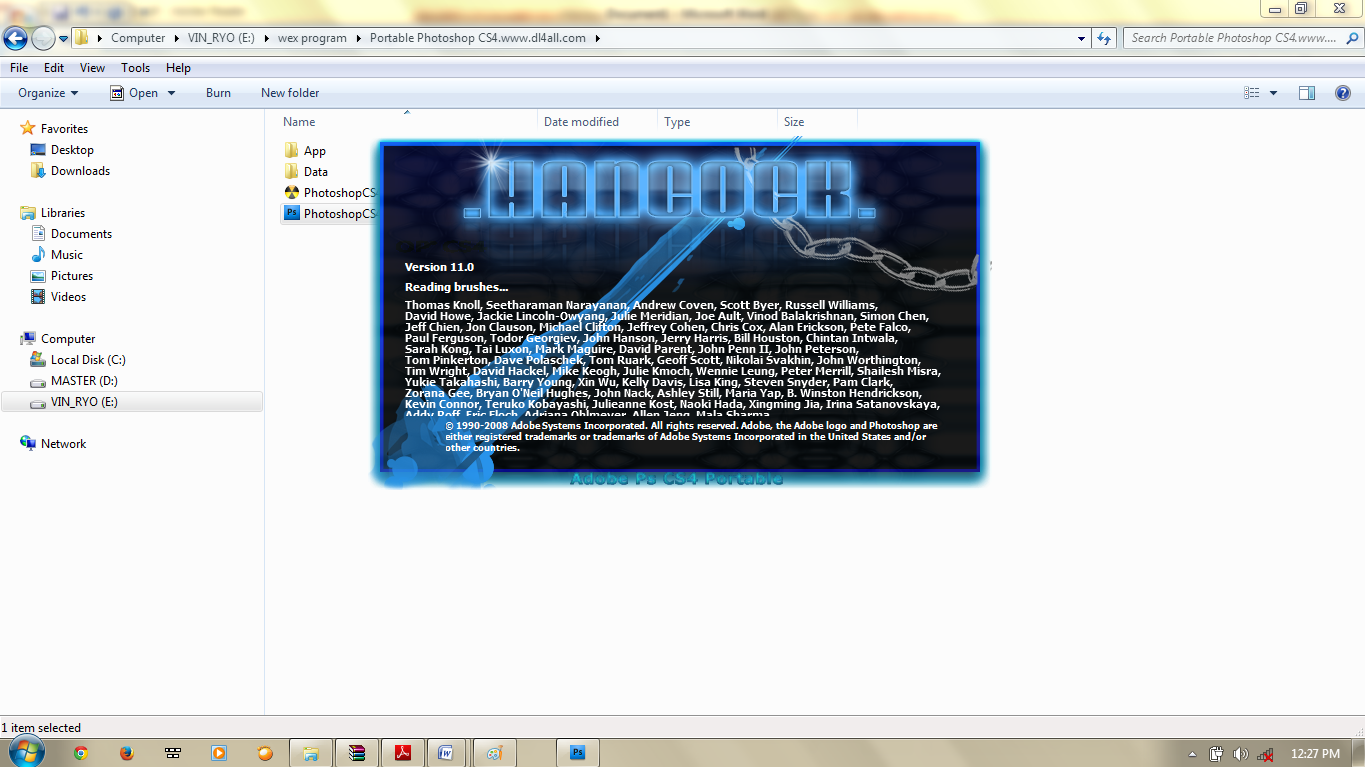The height and width of the screenshot is (767, 1365).
Task: Open the Tools menu
Action: 136,68
